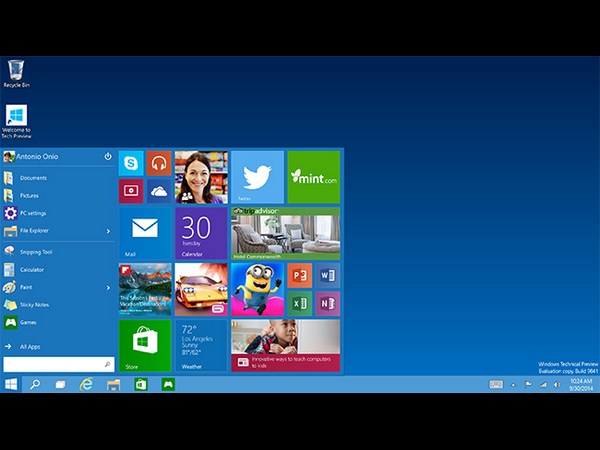Open Task View from the taskbar
Image resolution: width=600 pixels, height=450 pixels.
pyautogui.click(x=60, y=384)
